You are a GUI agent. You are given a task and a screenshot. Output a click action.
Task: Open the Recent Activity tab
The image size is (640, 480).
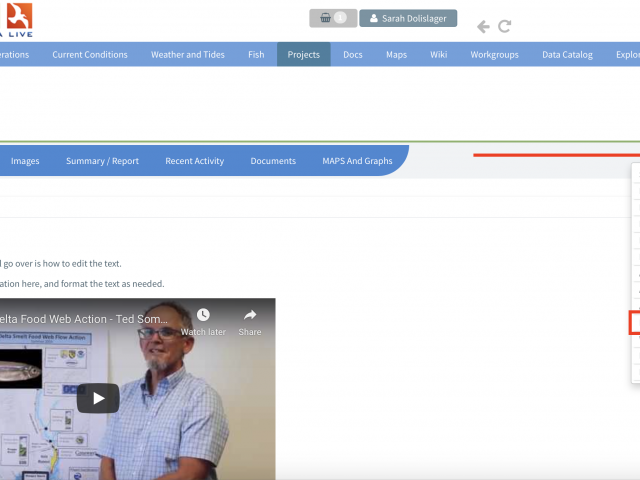(x=195, y=161)
